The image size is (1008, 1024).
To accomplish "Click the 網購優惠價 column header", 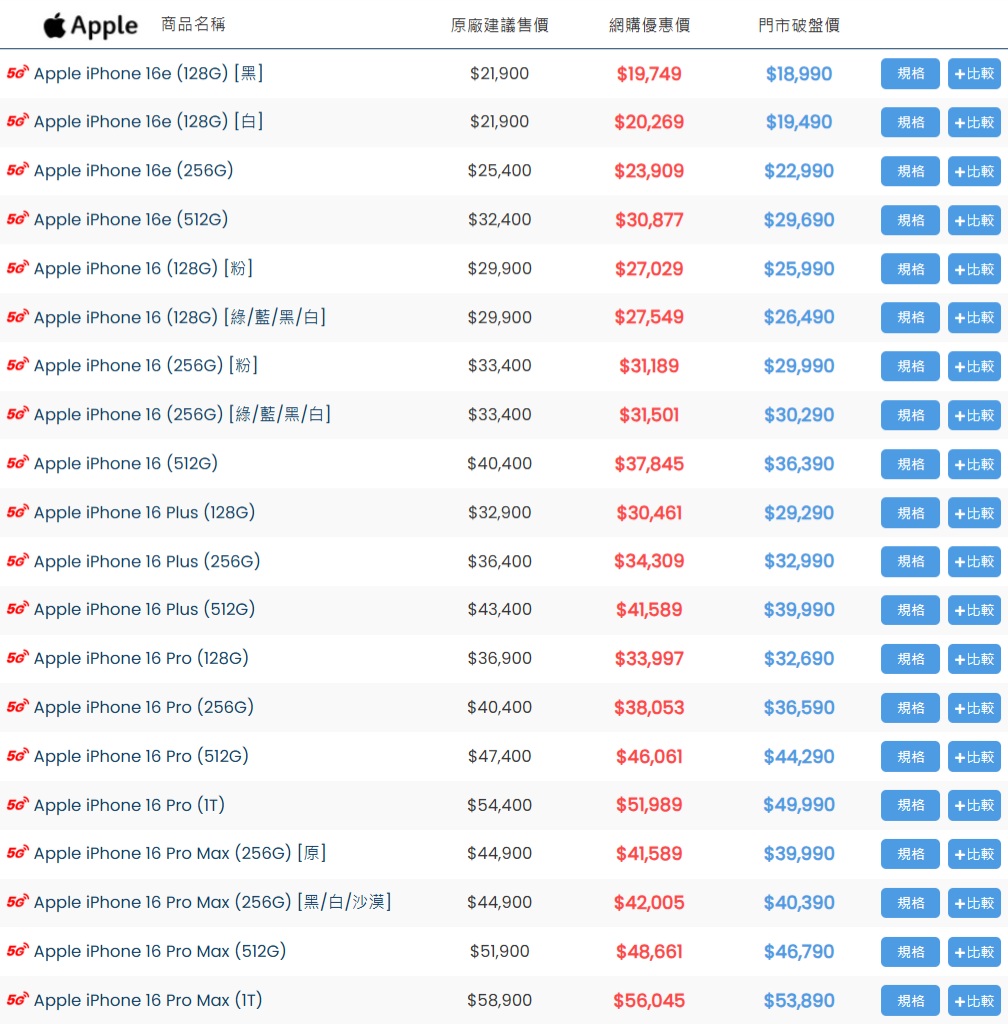I will (x=650, y=25).
